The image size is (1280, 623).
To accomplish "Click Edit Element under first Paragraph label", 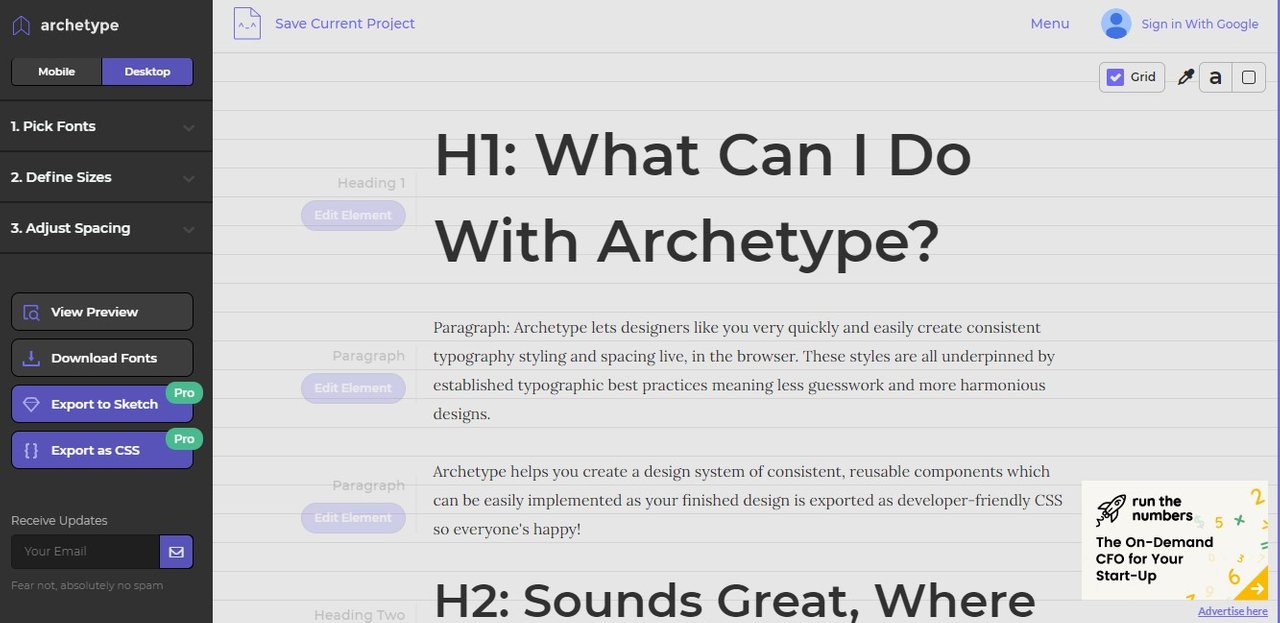I will pyautogui.click(x=353, y=388).
